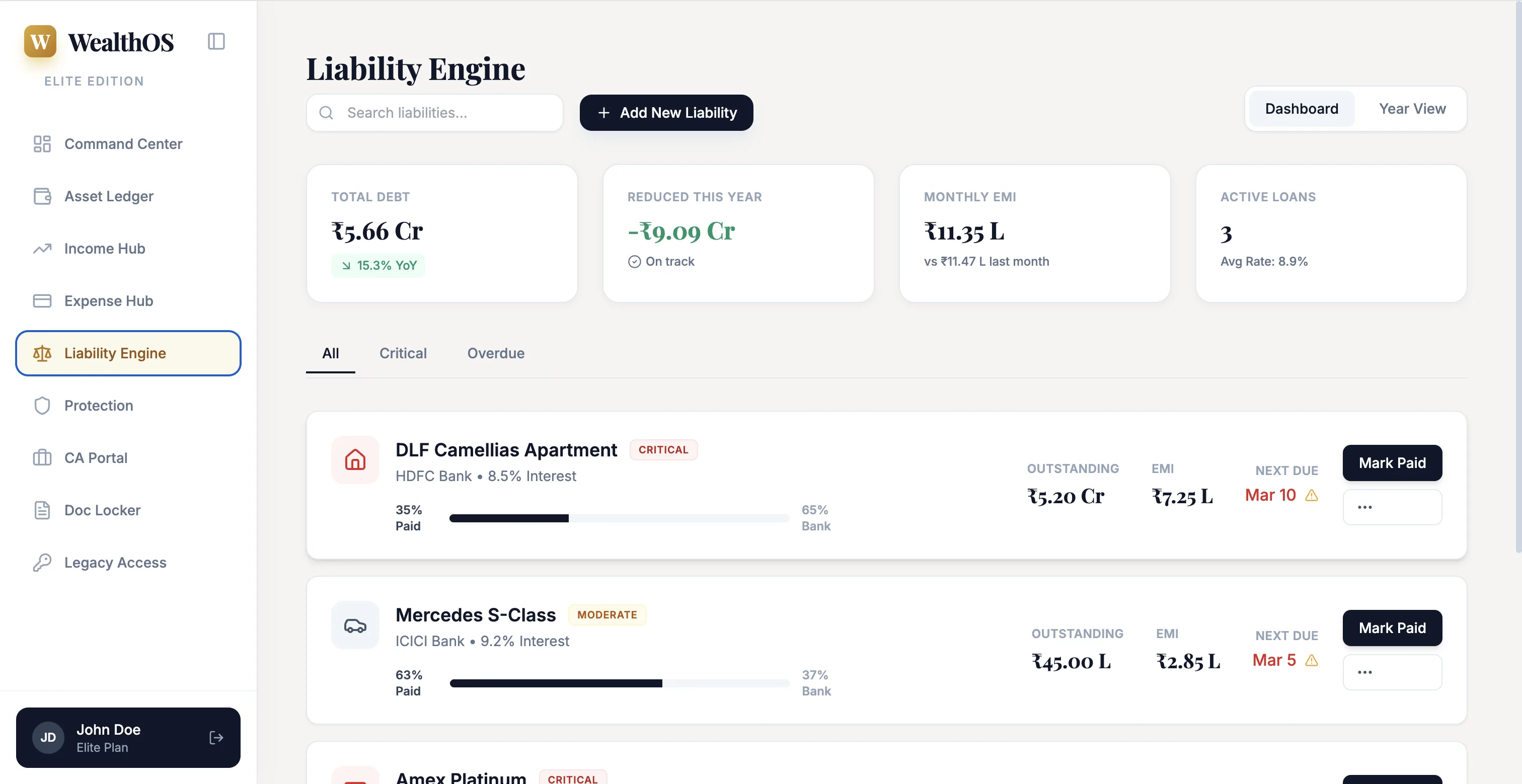Open the Total Debt ₹5.66 Cr card
Image resolution: width=1522 pixels, height=784 pixels.
(442, 233)
